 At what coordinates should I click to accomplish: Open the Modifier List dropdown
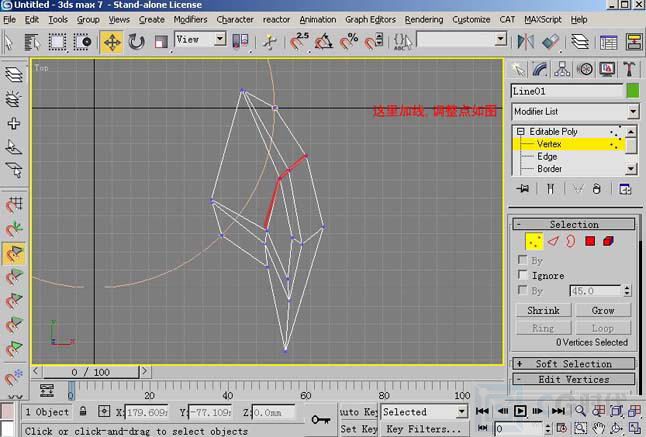coord(633,111)
